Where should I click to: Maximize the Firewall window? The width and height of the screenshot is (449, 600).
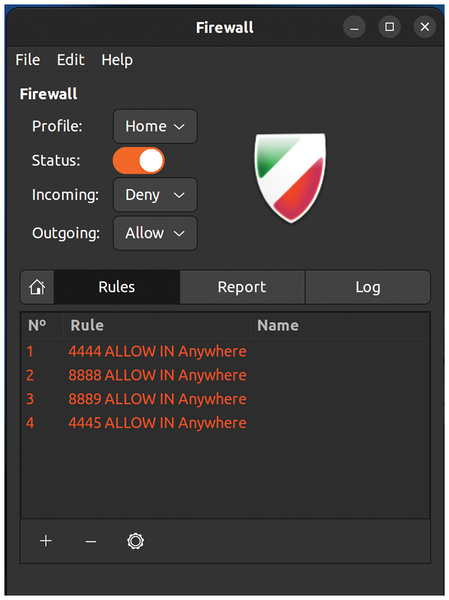(389, 27)
